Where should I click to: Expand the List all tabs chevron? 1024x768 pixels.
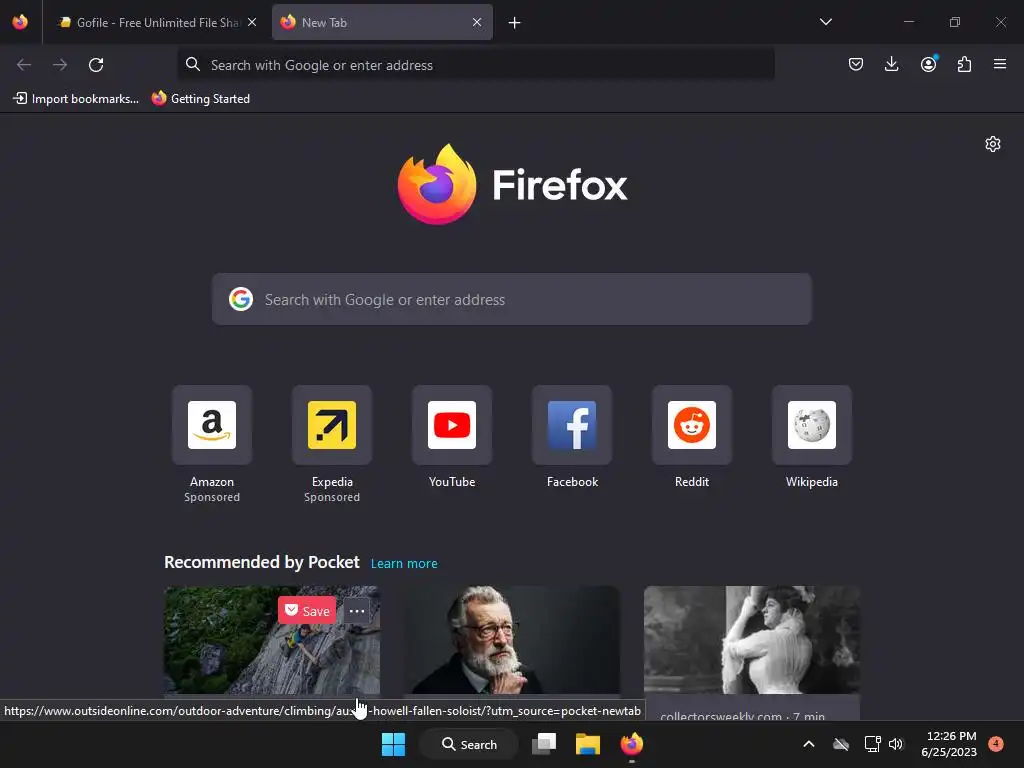[x=825, y=22]
